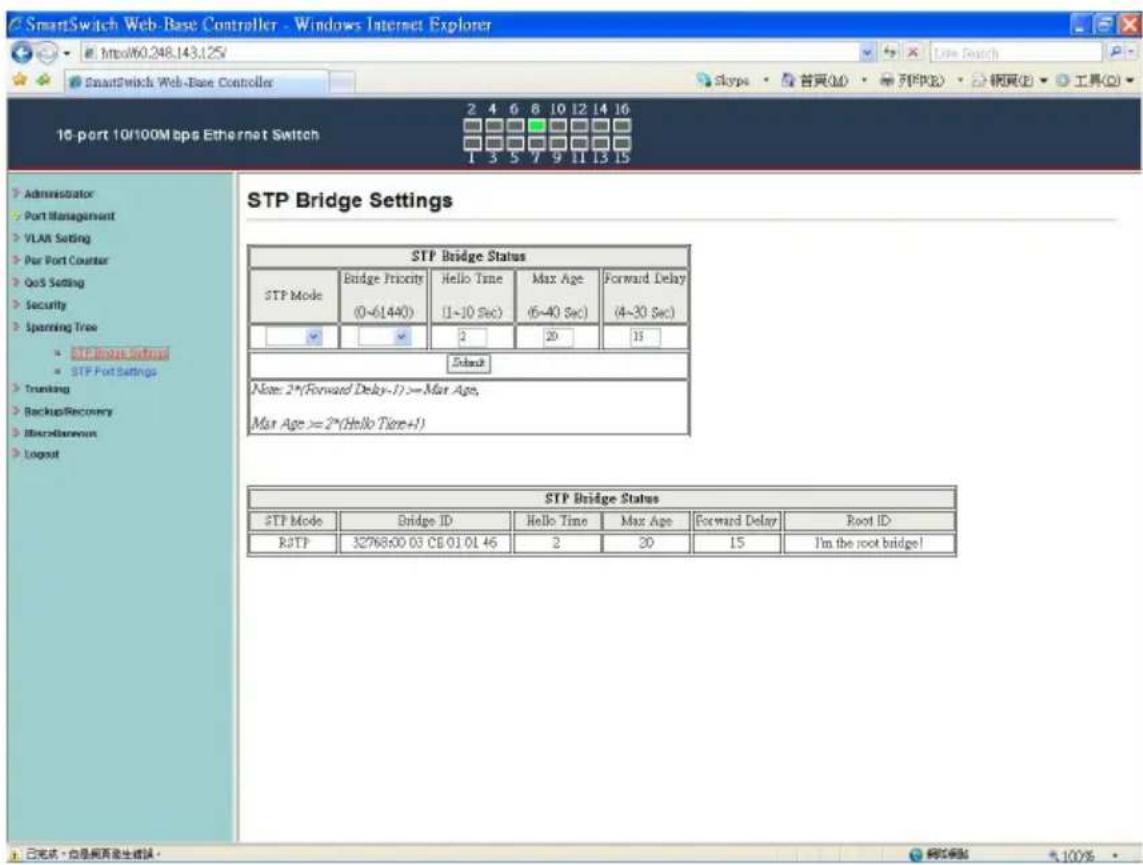
Task: Click the Stop red X icon
Action: (x=913, y=52)
